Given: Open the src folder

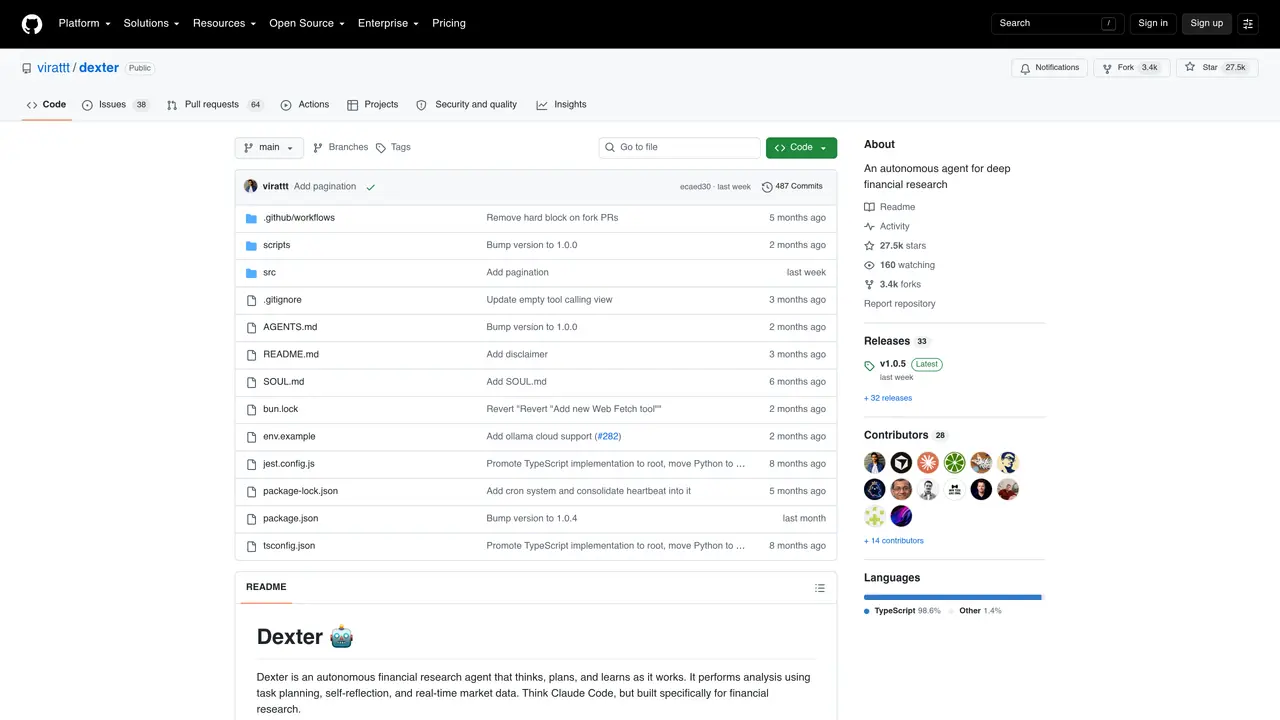Looking at the screenshot, I should (269, 272).
